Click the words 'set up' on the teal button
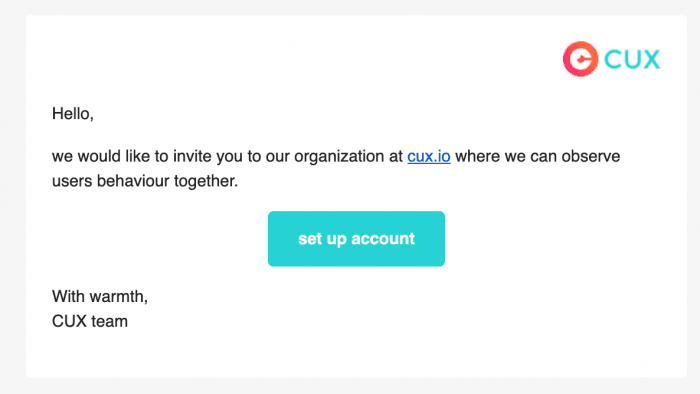 coord(322,239)
